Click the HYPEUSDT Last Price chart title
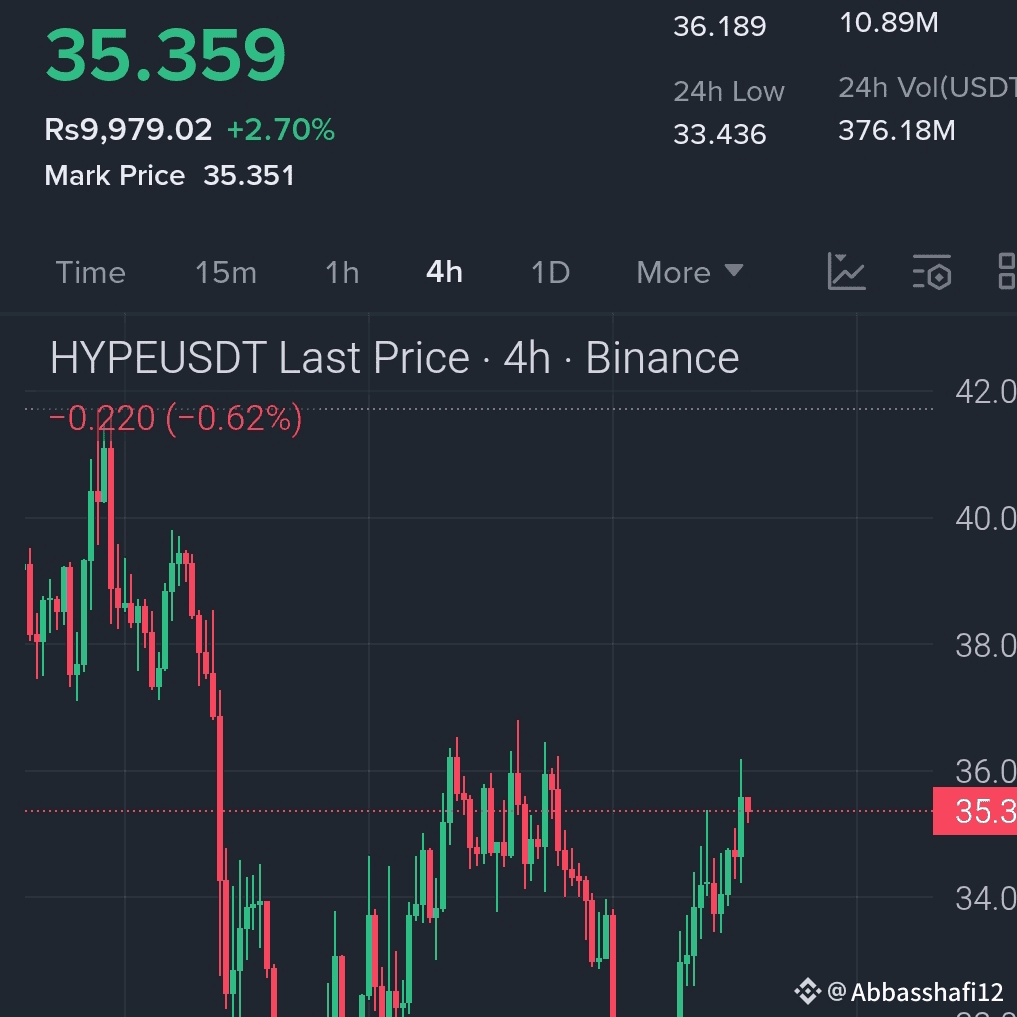Viewport: 1017px width, 1017px height. click(x=394, y=357)
